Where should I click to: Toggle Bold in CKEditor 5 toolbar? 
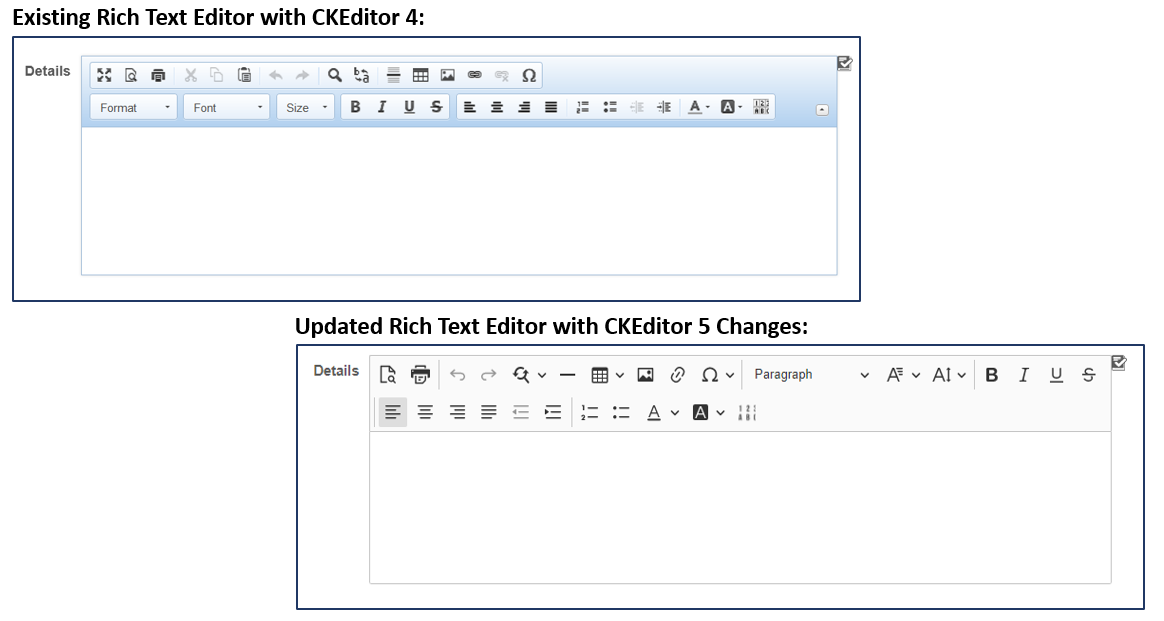point(992,375)
